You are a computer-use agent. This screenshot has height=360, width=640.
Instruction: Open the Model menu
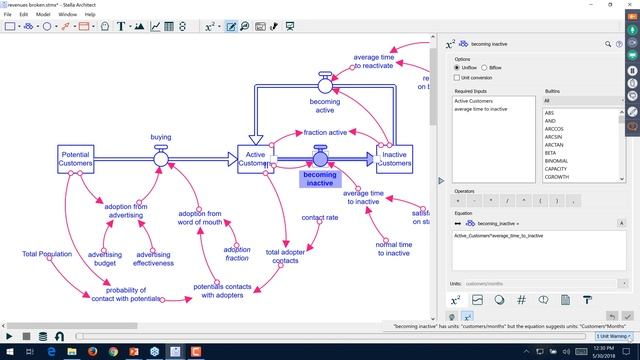(x=43, y=14)
